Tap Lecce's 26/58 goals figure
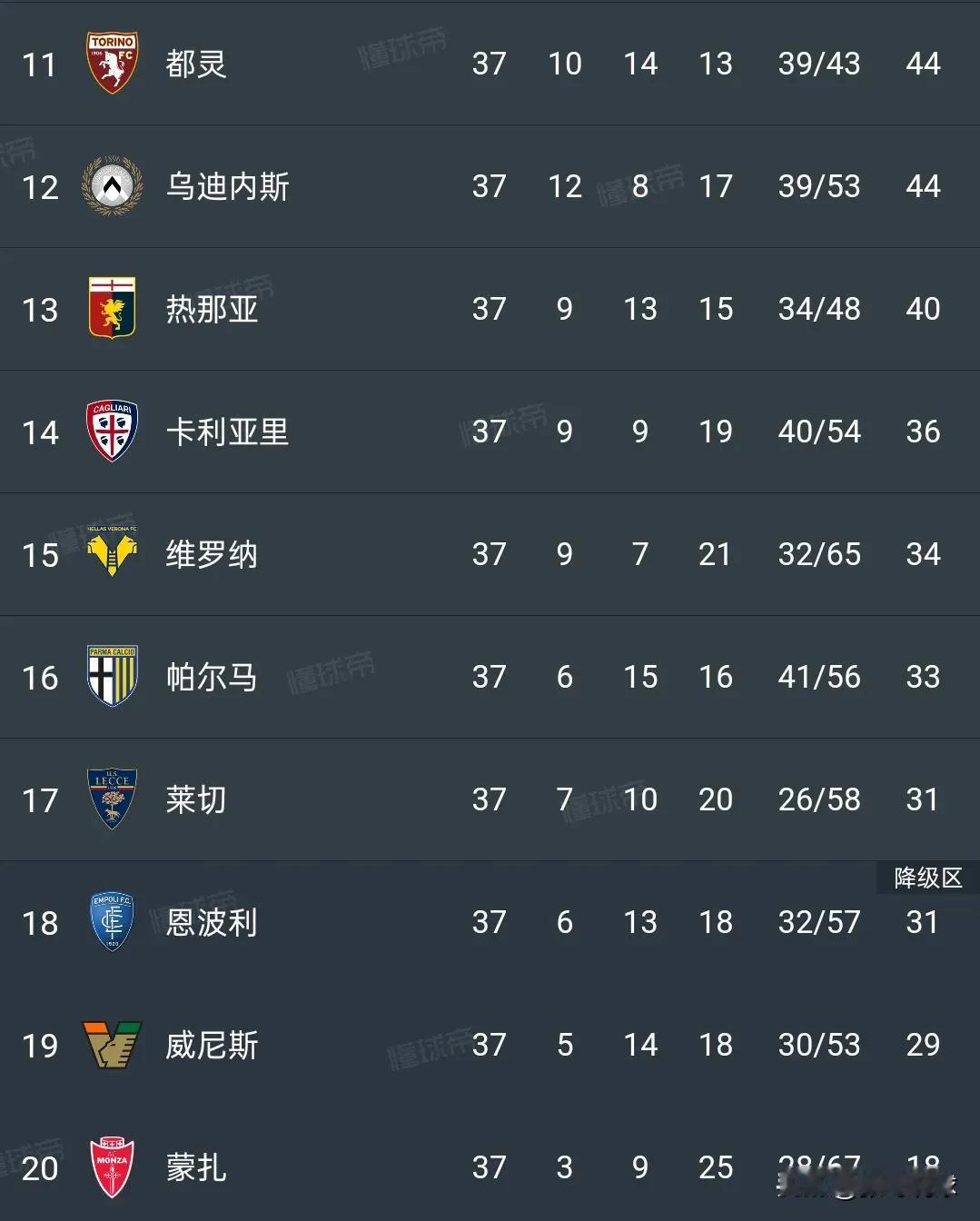 (819, 799)
